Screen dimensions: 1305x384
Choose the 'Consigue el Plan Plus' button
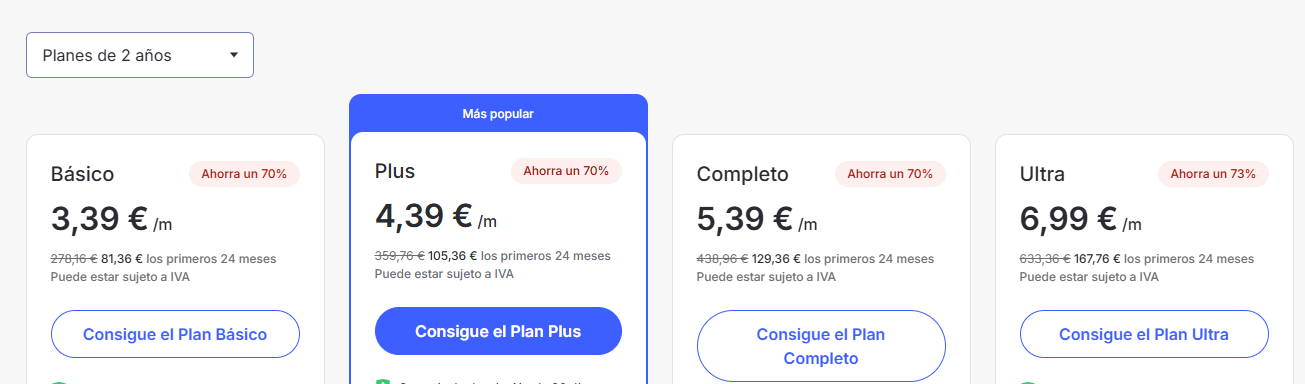(x=498, y=331)
